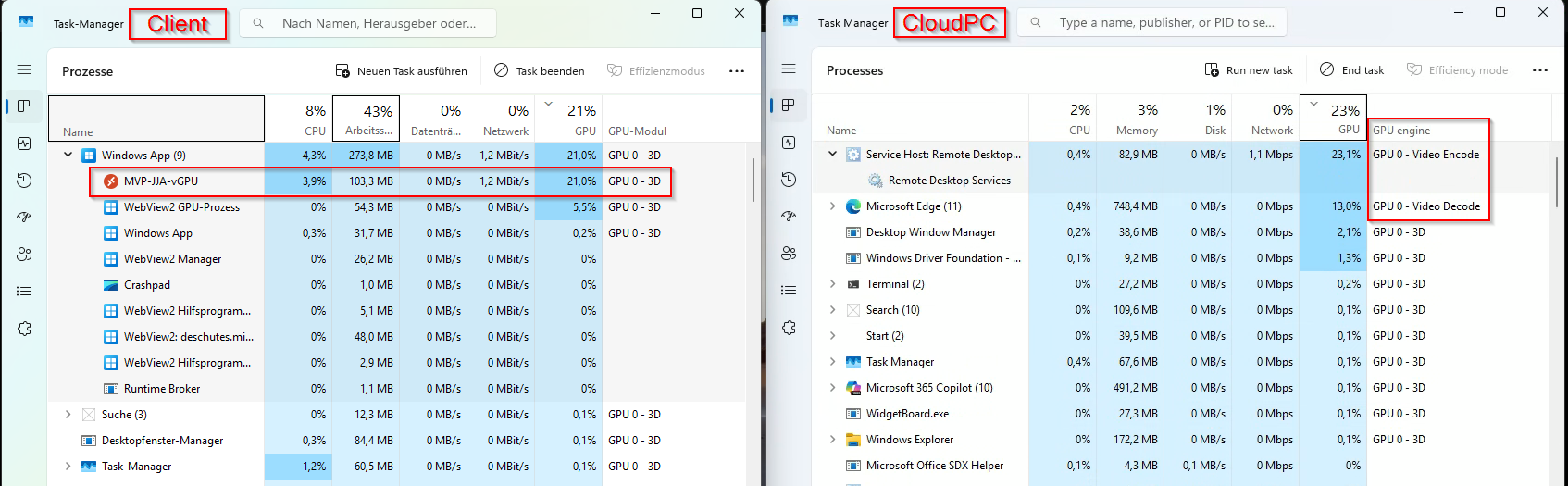
Task: Click Effizienzmodus button in Client
Action: 656,70
